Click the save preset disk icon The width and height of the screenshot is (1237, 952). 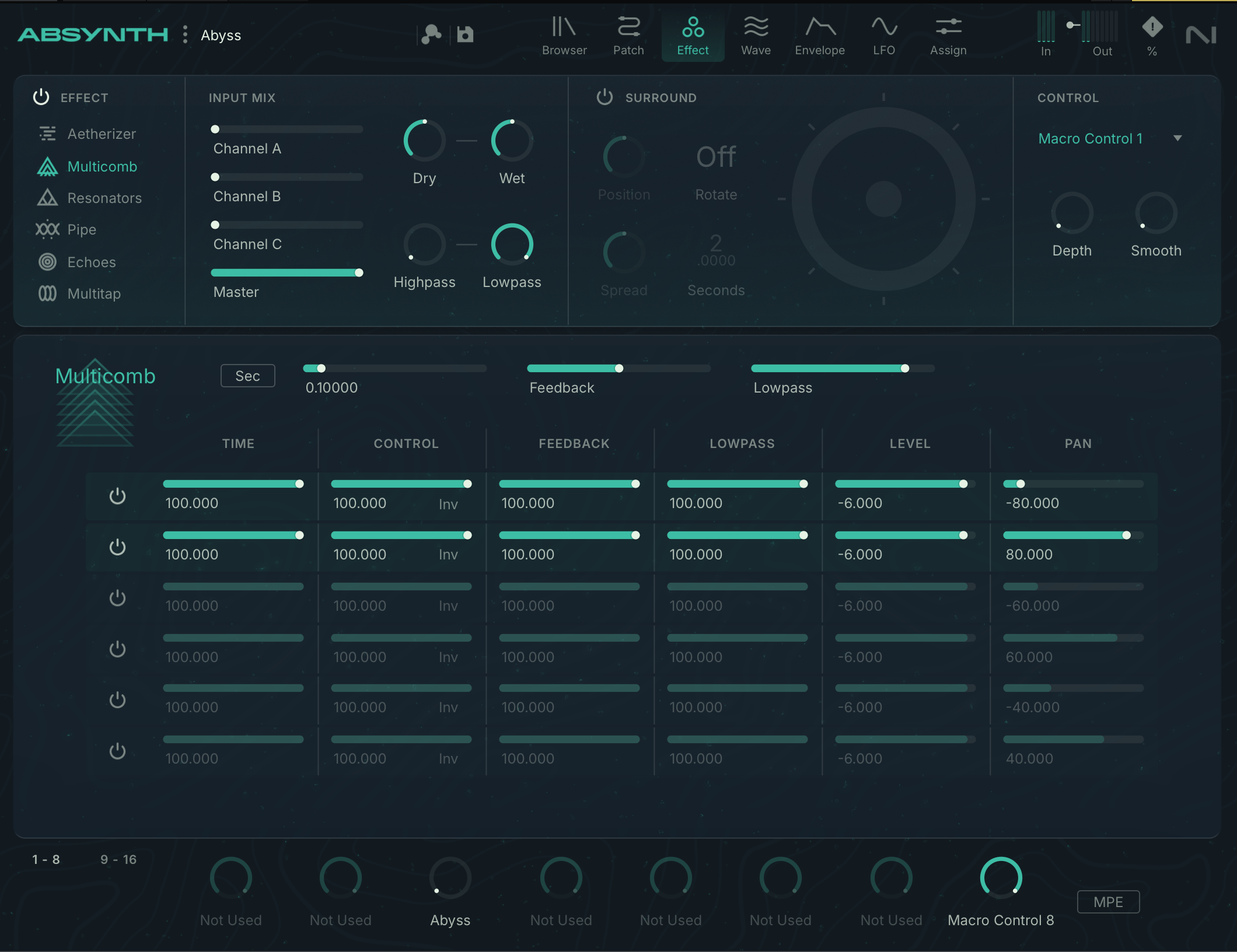coord(465,35)
